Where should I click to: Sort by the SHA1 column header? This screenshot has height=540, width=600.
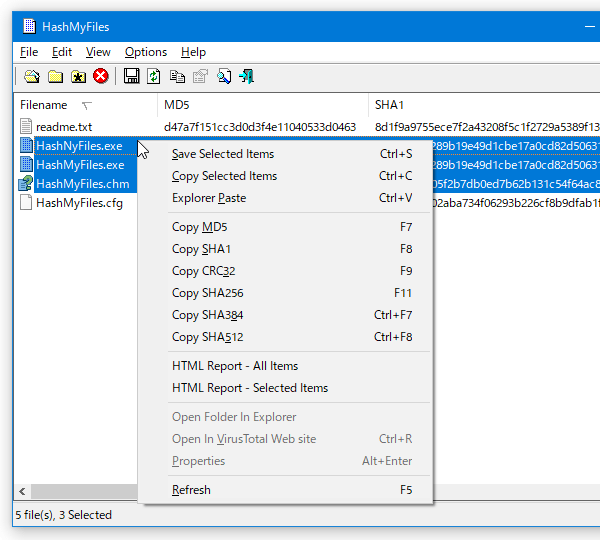tap(484, 105)
